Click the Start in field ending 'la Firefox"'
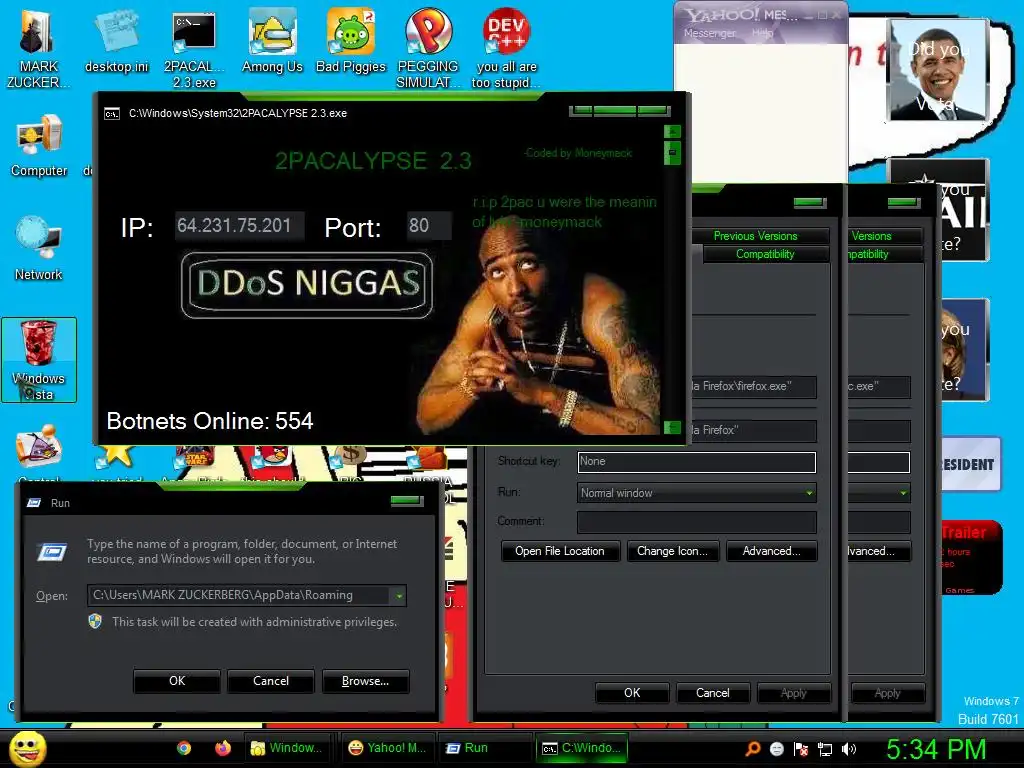1024x768 pixels. pos(754,430)
